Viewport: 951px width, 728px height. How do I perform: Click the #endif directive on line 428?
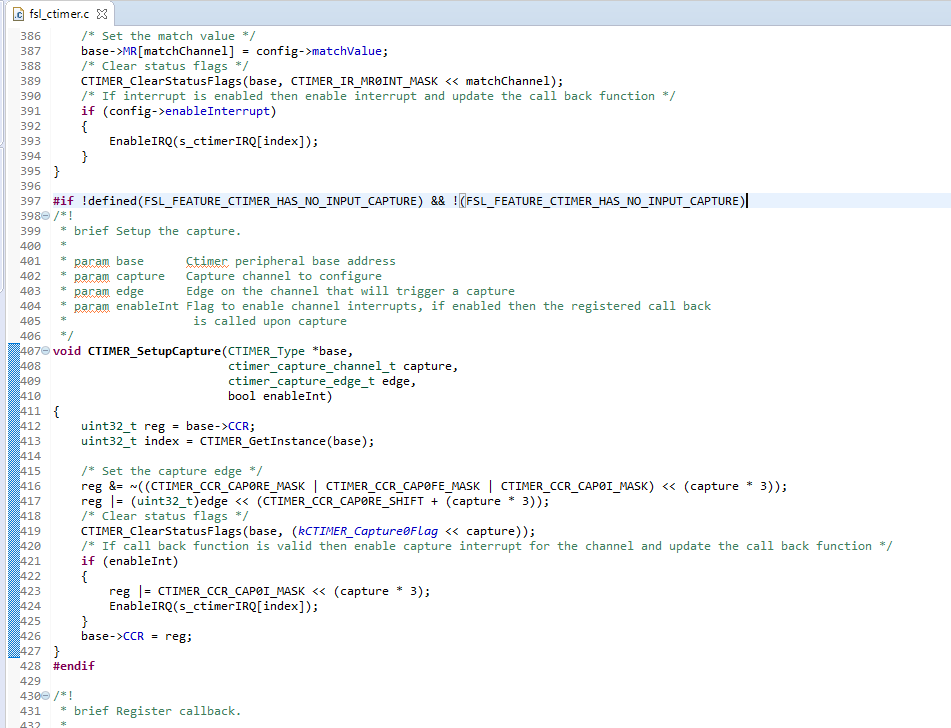(x=73, y=666)
